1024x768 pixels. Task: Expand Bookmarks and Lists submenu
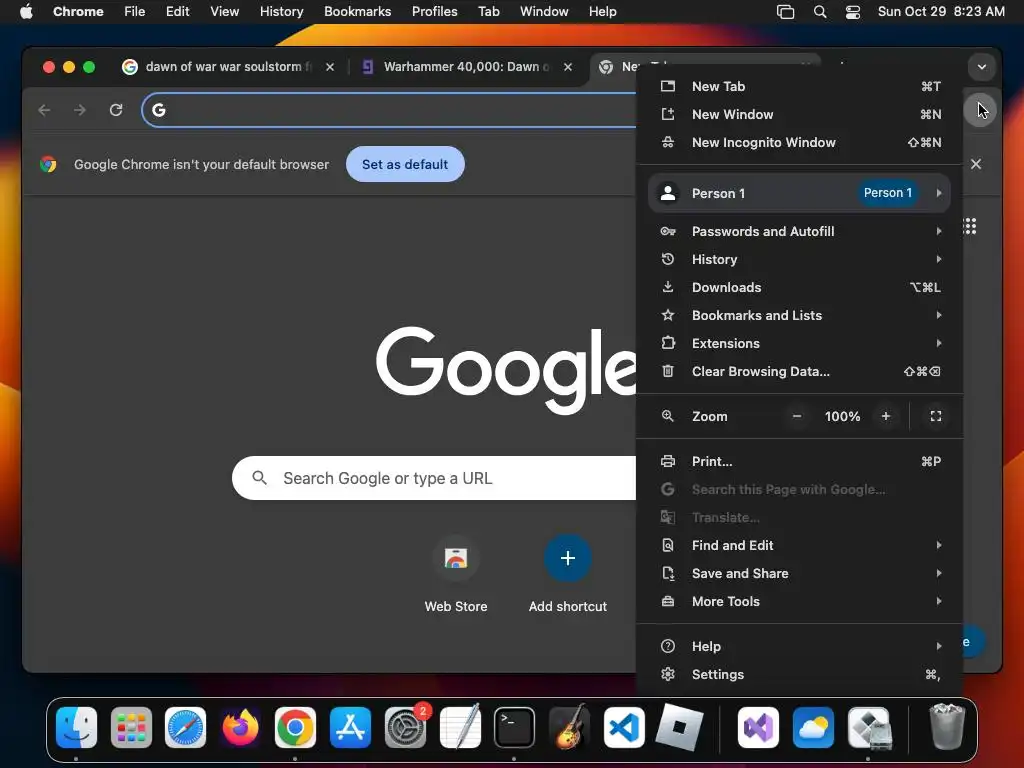799,315
